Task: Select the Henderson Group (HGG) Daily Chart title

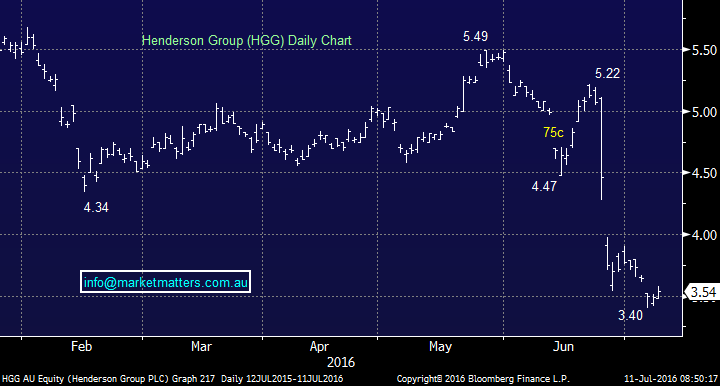Action: coord(247,40)
